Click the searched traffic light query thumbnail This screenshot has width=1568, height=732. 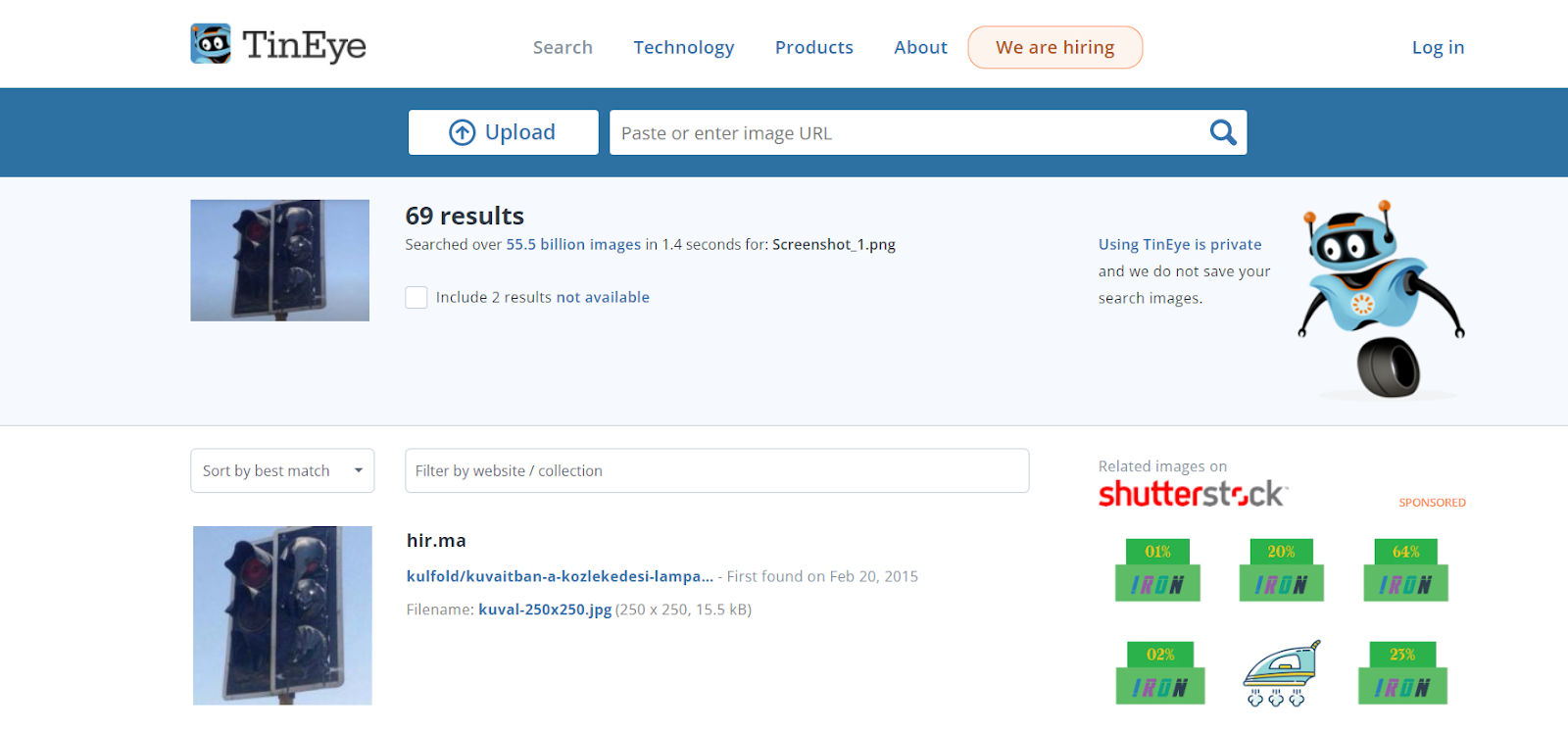[279, 261]
